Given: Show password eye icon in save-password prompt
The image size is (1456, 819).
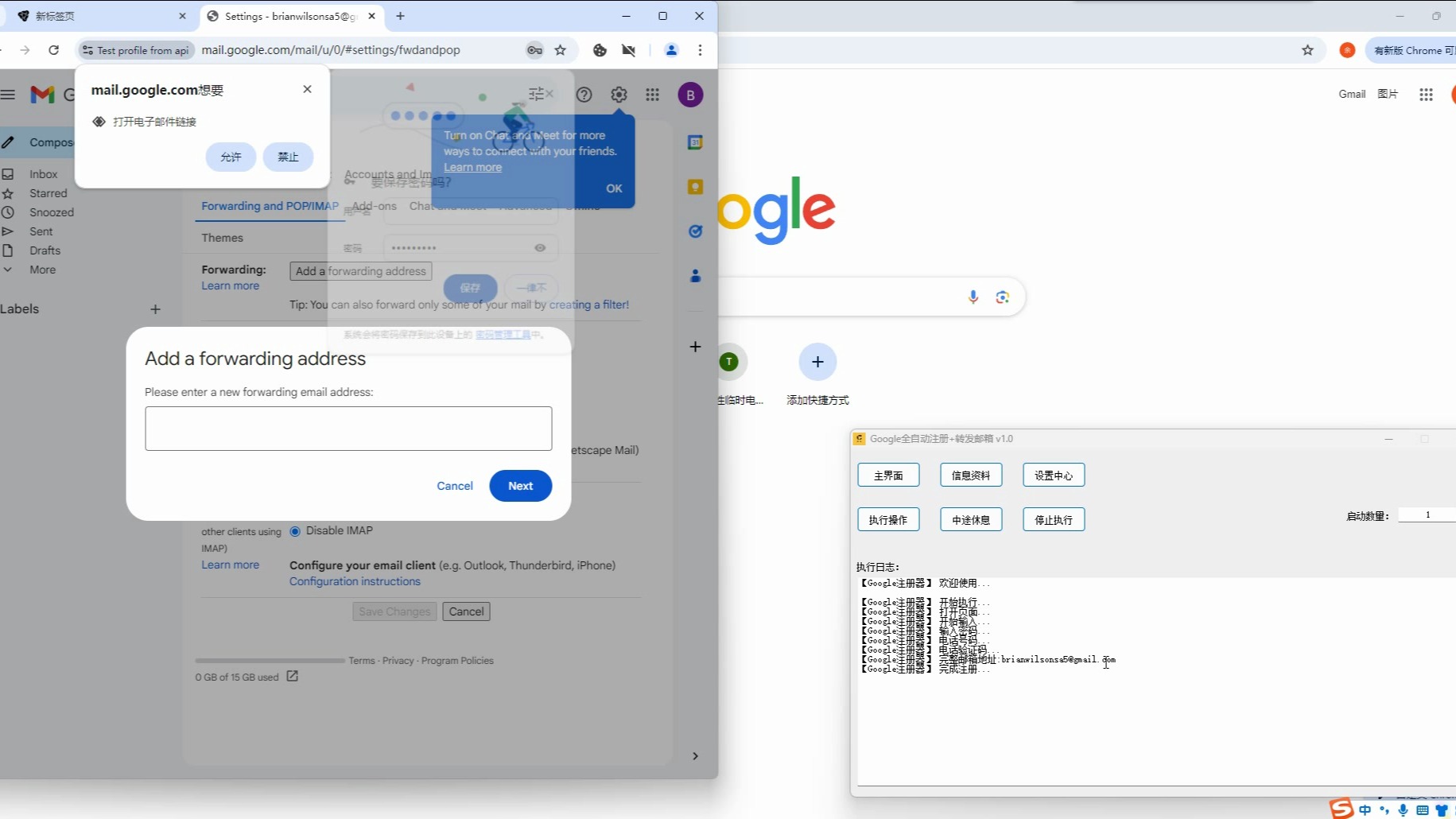Looking at the screenshot, I should (x=540, y=248).
